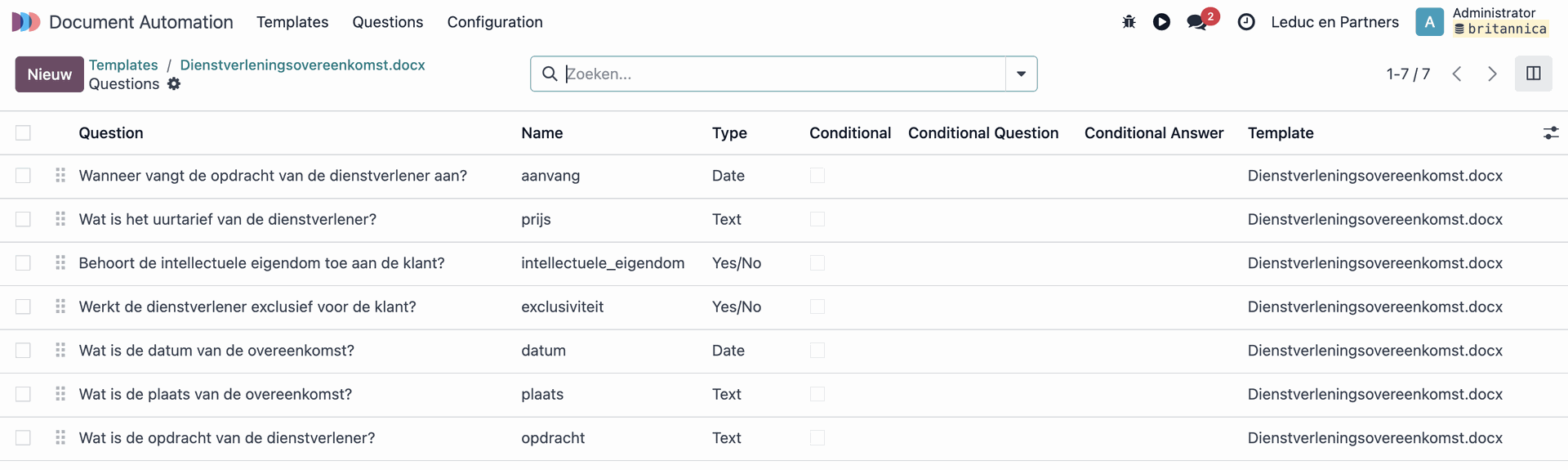
Task: Click into the Zoeken search field
Action: point(776,74)
